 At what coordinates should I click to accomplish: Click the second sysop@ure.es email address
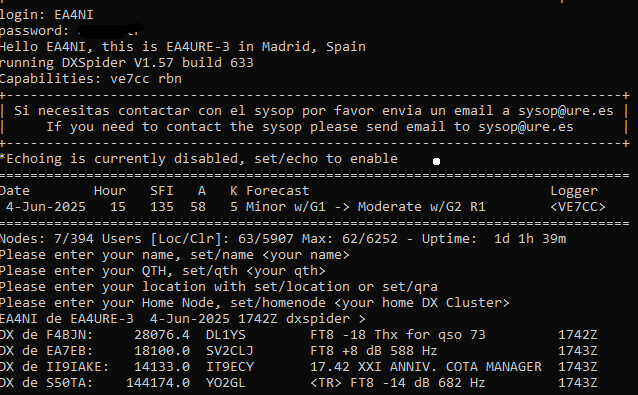526,127
